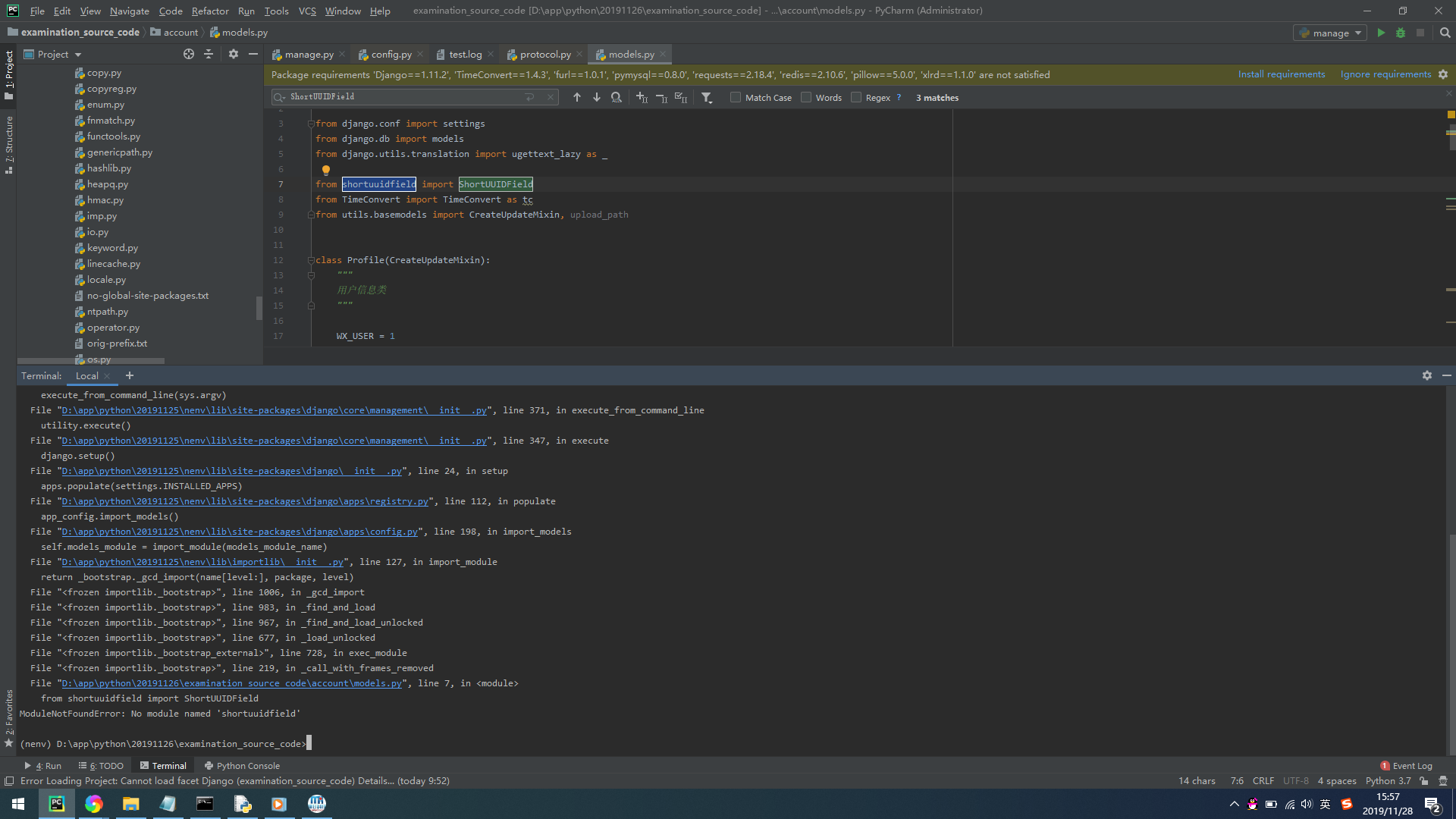Toggle read-only lock icon in status bar
The width and height of the screenshot is (1456, 819).
1424,780
